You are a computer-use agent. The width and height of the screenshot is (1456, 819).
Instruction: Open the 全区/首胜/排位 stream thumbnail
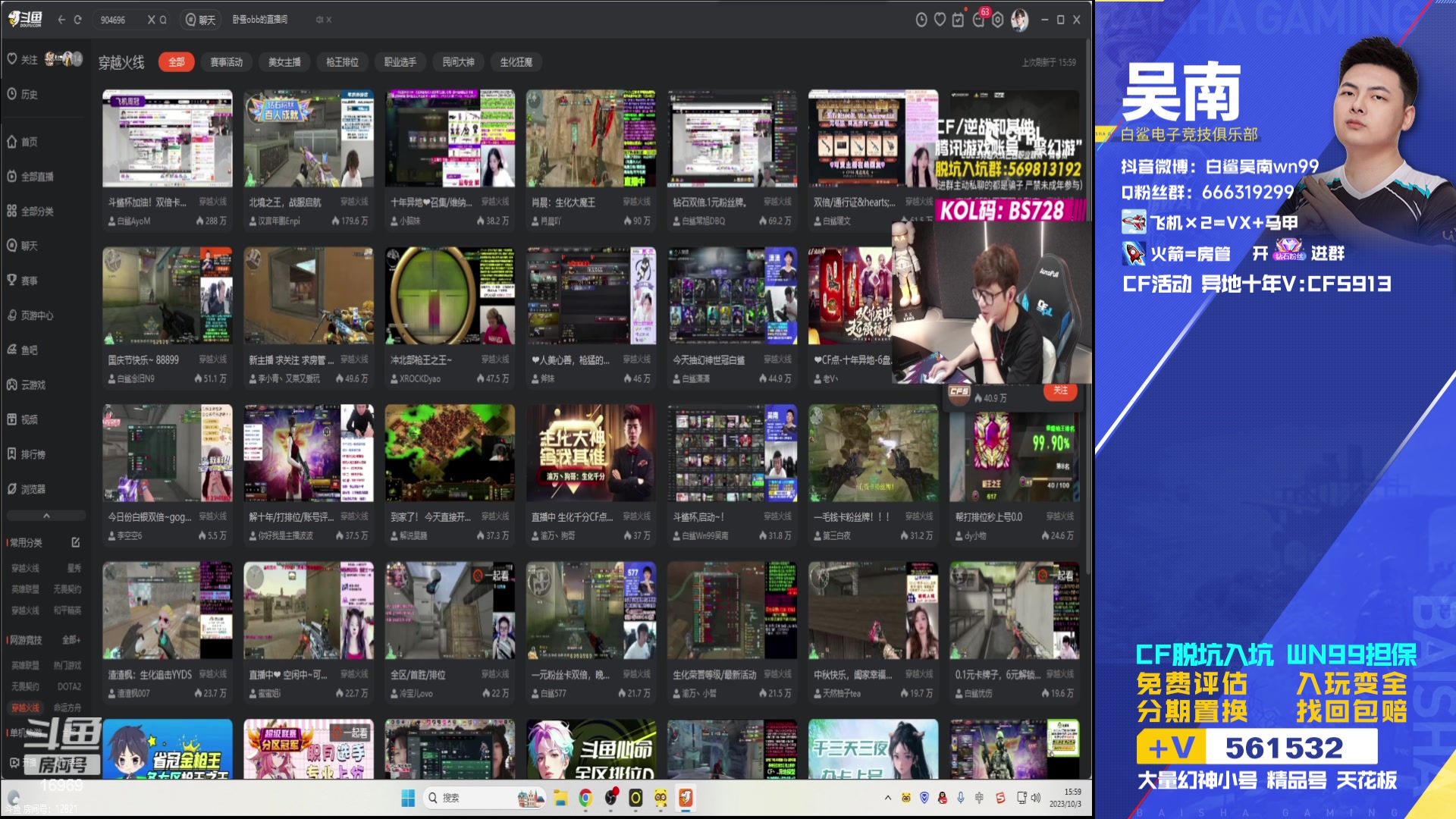[450, 610]
